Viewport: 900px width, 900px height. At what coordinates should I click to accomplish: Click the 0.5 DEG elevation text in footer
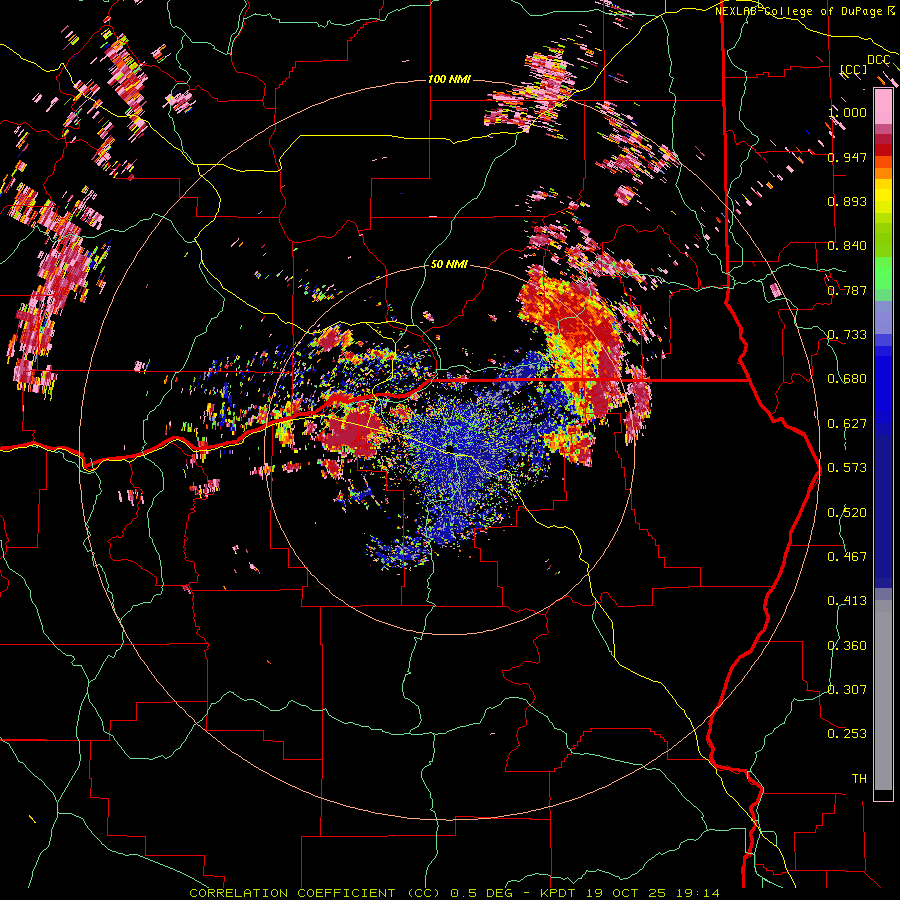tap(480, 893)
